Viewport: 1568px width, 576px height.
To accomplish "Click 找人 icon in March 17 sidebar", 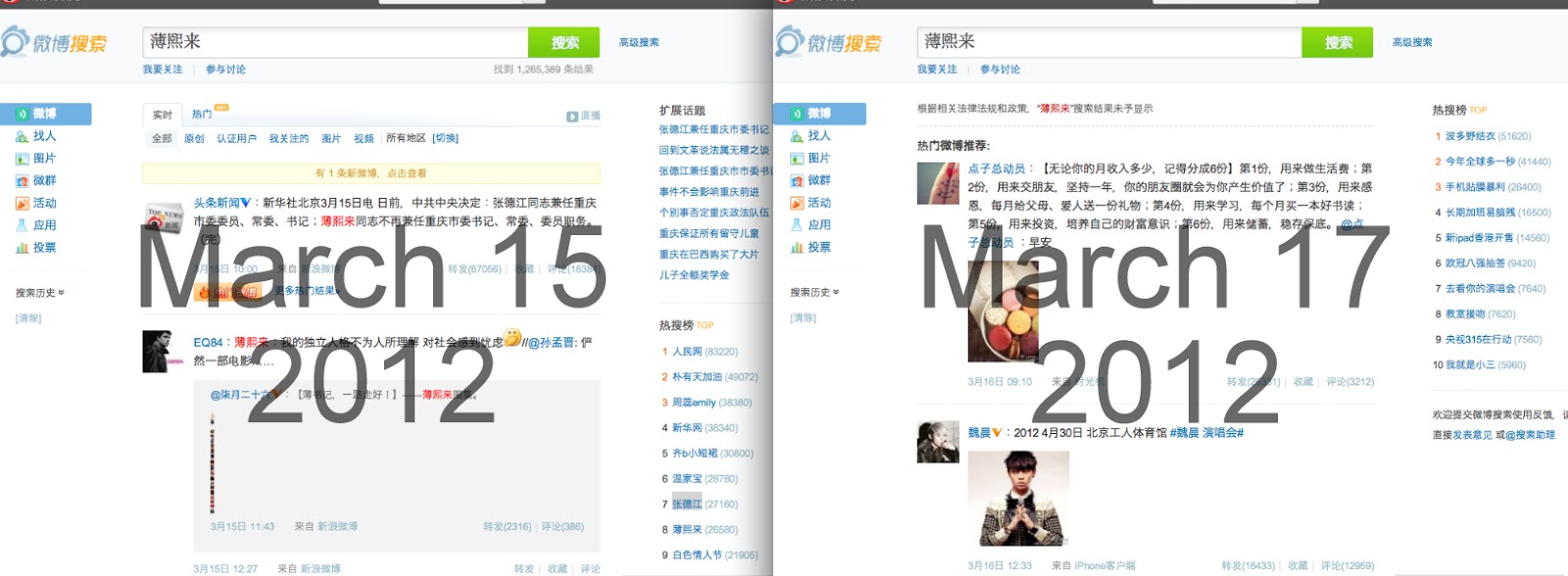I will (x=797, y=136).
